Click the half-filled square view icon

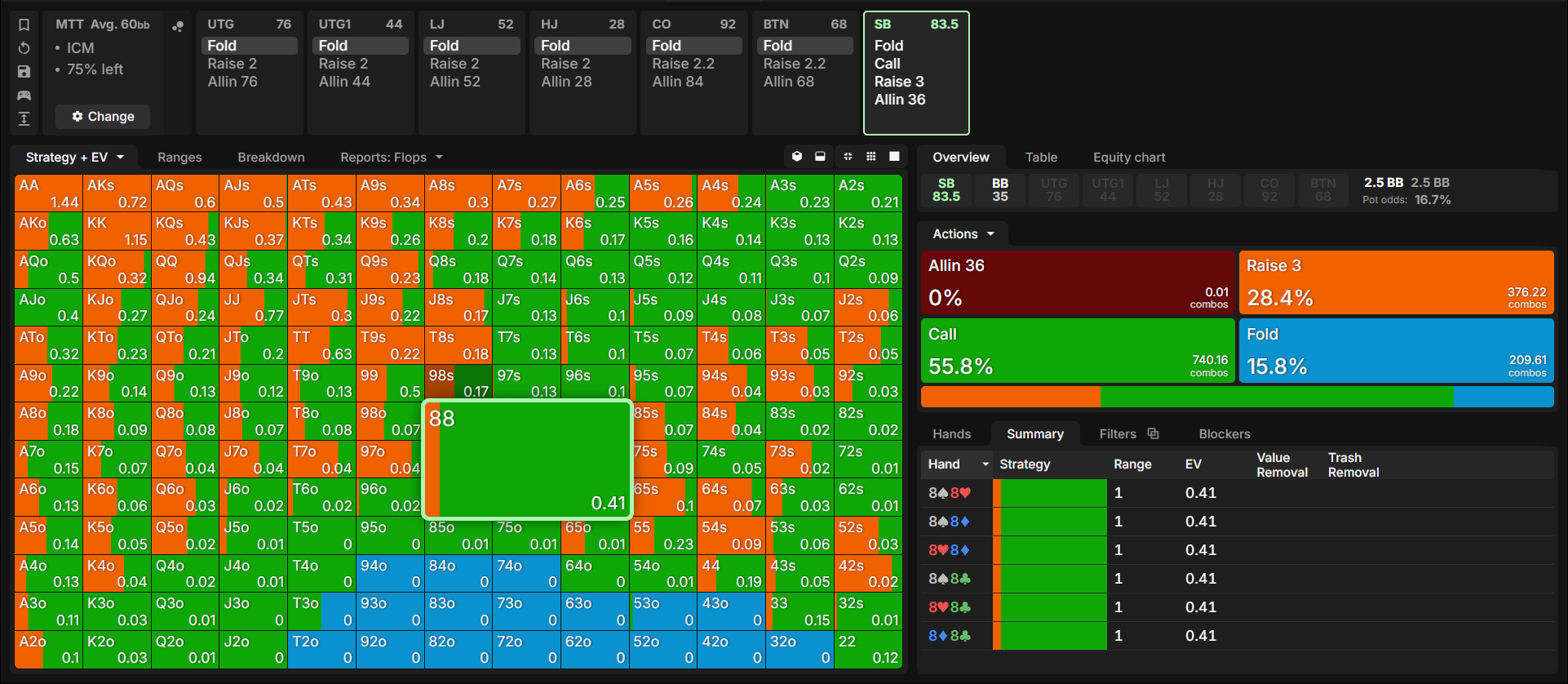pyautogui.click(x=820, y=157)
